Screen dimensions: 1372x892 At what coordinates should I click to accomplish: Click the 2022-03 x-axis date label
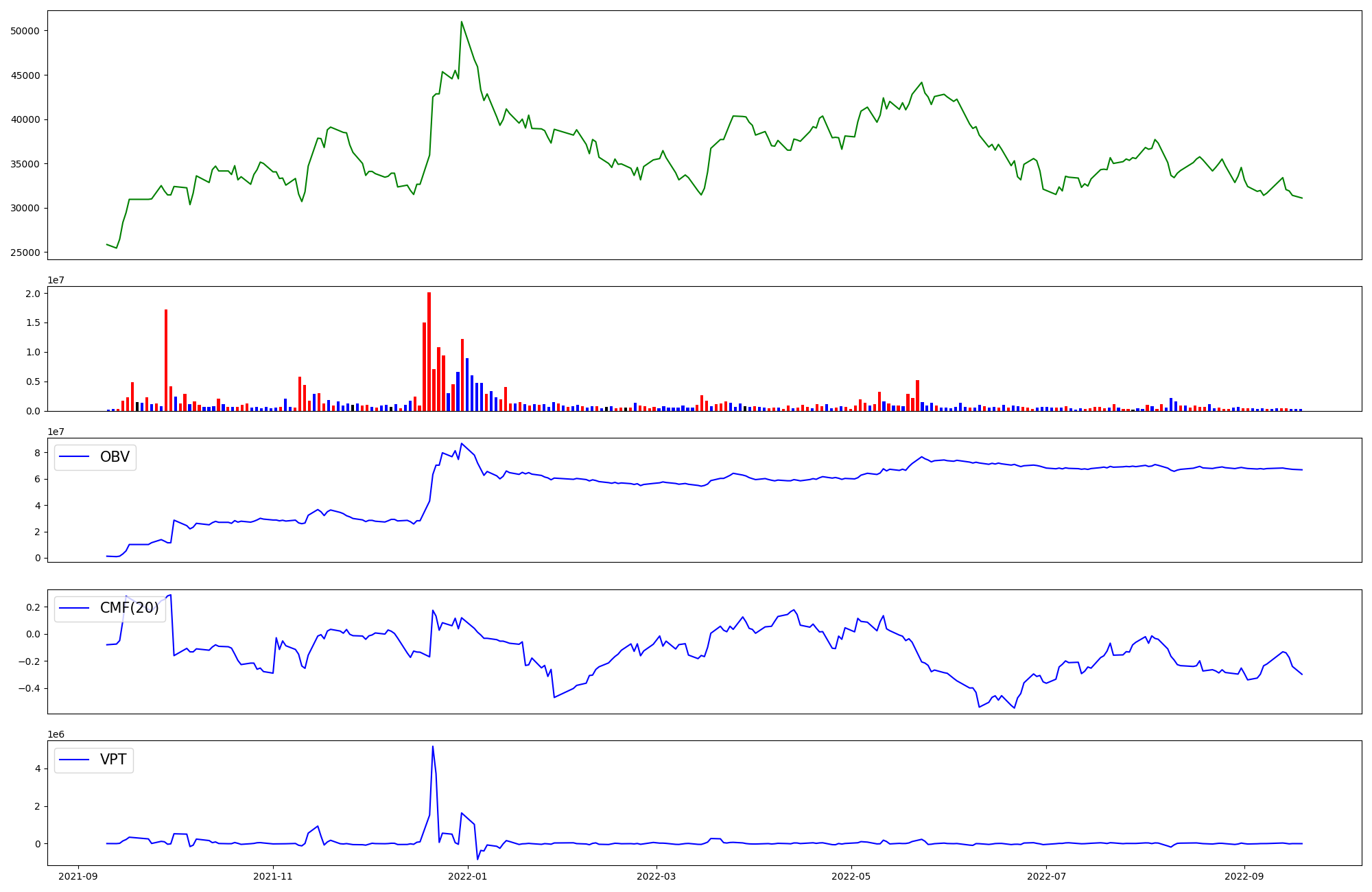657,876
